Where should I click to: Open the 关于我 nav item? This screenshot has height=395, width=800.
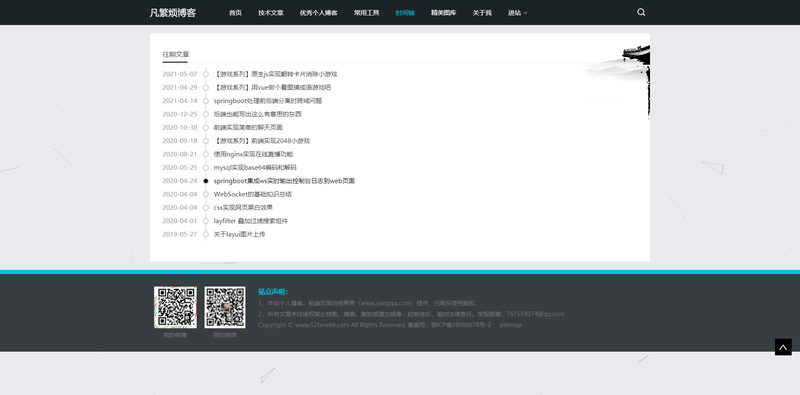[x=482, y=13]
